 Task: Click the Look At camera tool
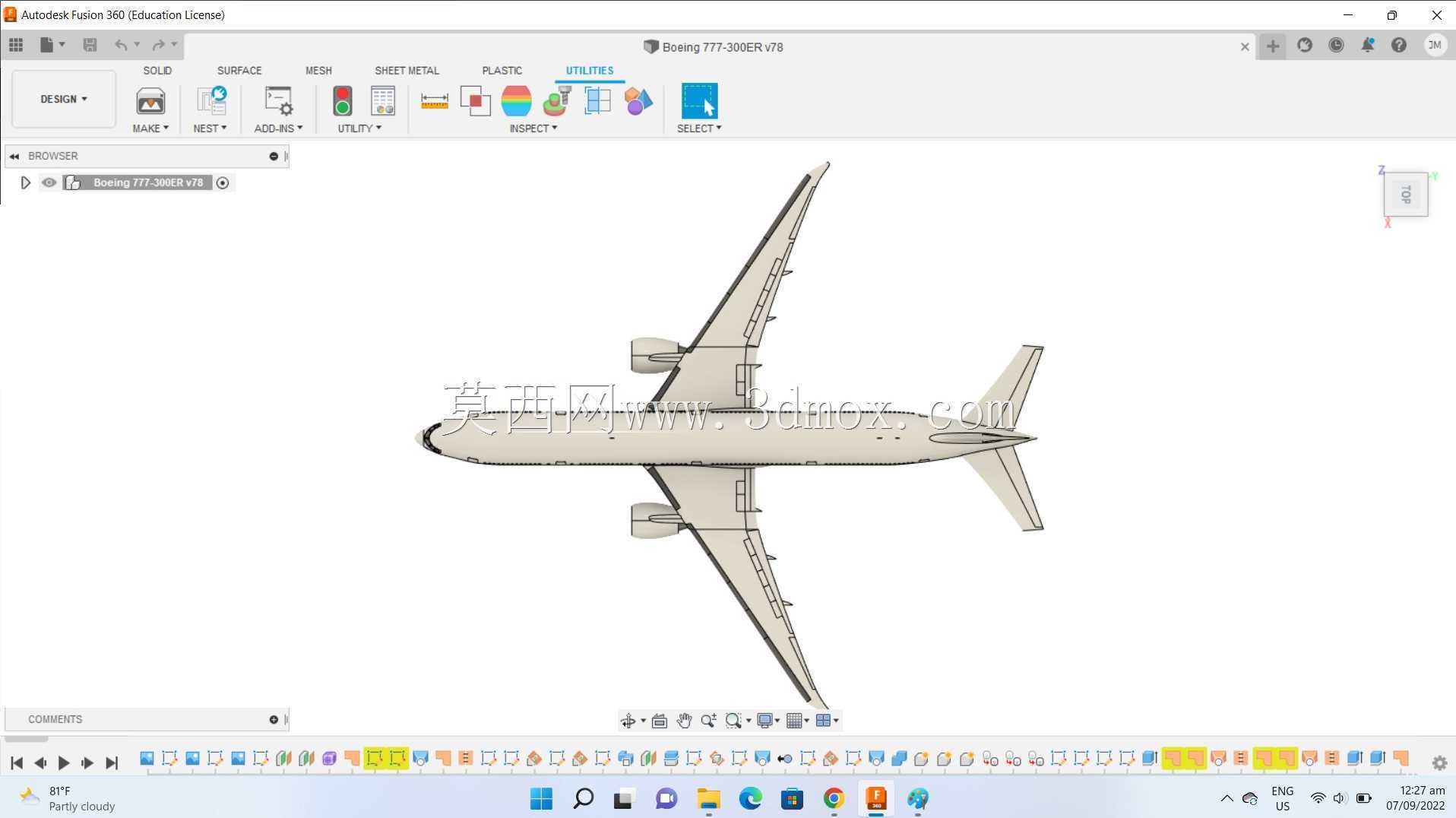660,721
